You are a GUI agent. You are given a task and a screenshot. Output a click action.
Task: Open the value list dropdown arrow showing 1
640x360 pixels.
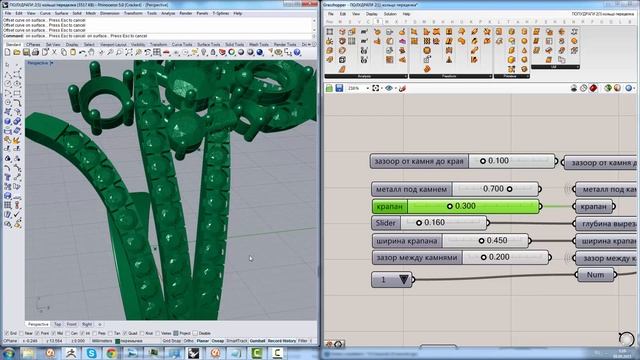[x=404, y=280]
